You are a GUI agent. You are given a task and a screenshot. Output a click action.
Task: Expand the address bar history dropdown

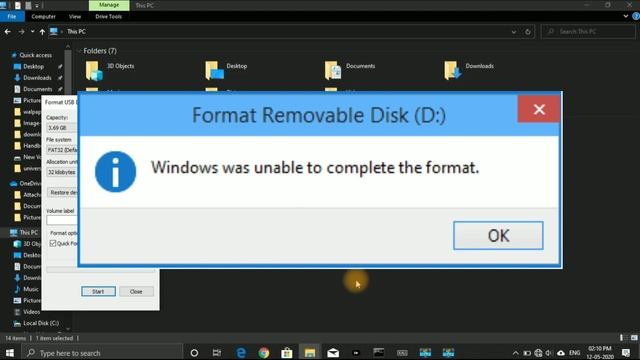coord(513,32)
